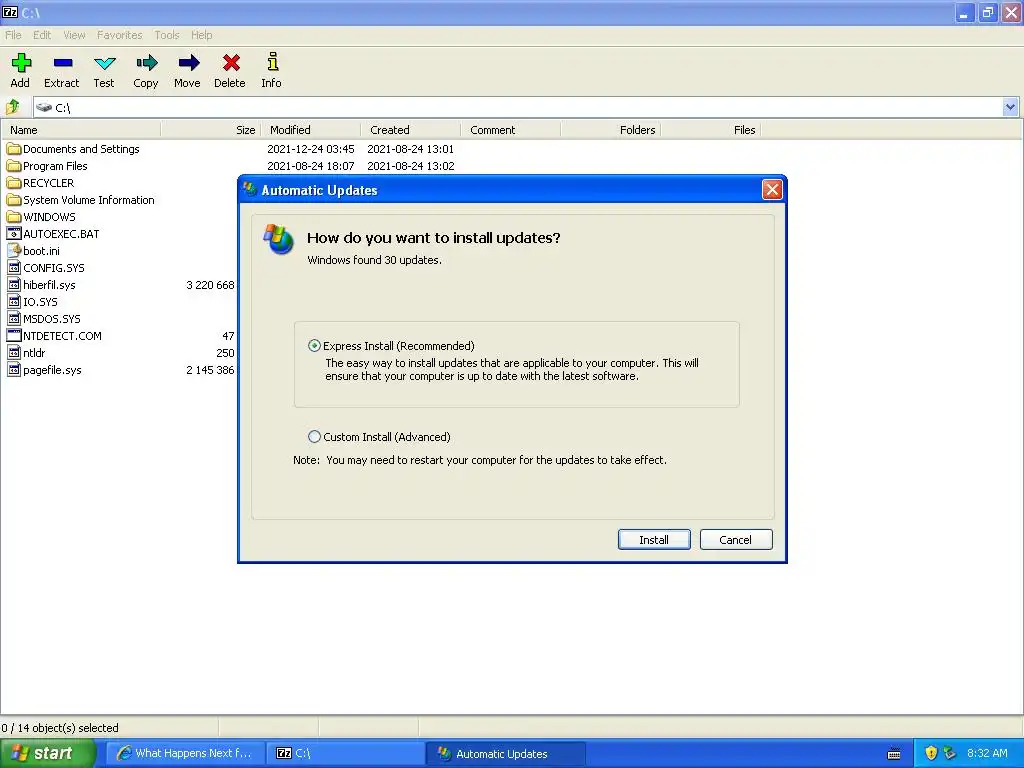Click the 3 220 668 size value
This screenshot has height=768, width=1024.
tap(210, 285)
